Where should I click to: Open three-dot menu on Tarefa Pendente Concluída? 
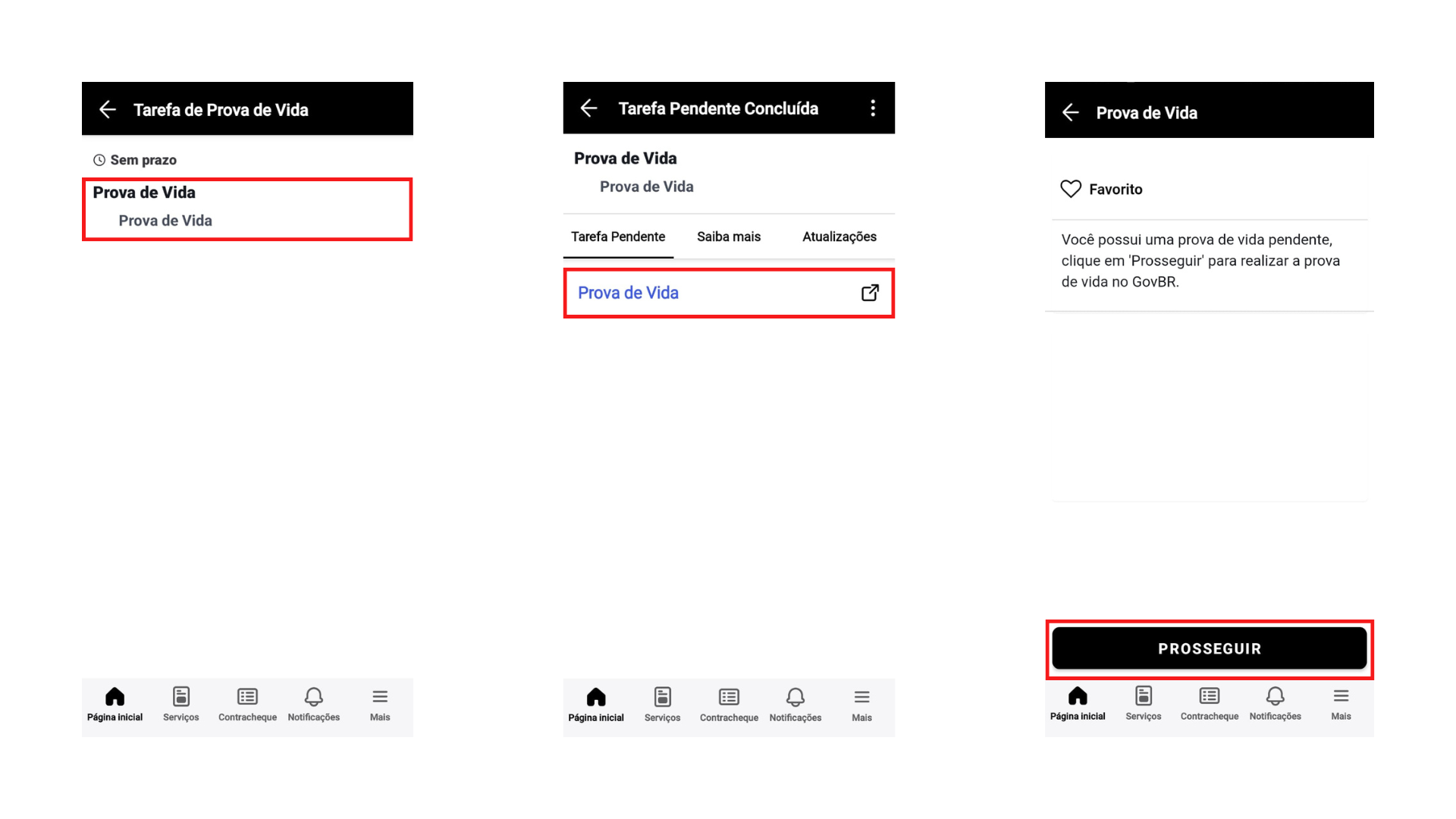(x=873, y=108)
